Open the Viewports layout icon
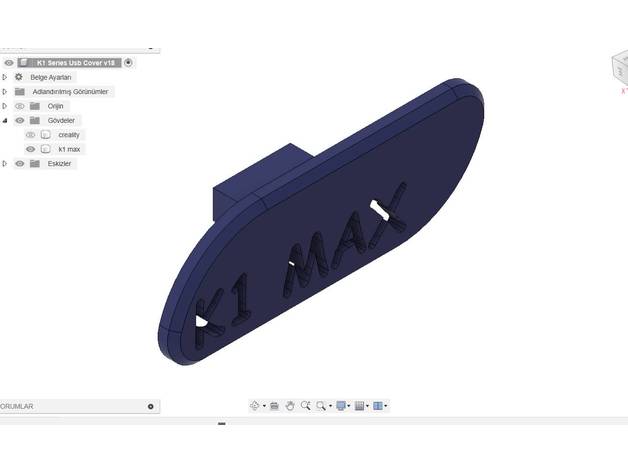Screen dimensions: 628x472 pos(377,406)
